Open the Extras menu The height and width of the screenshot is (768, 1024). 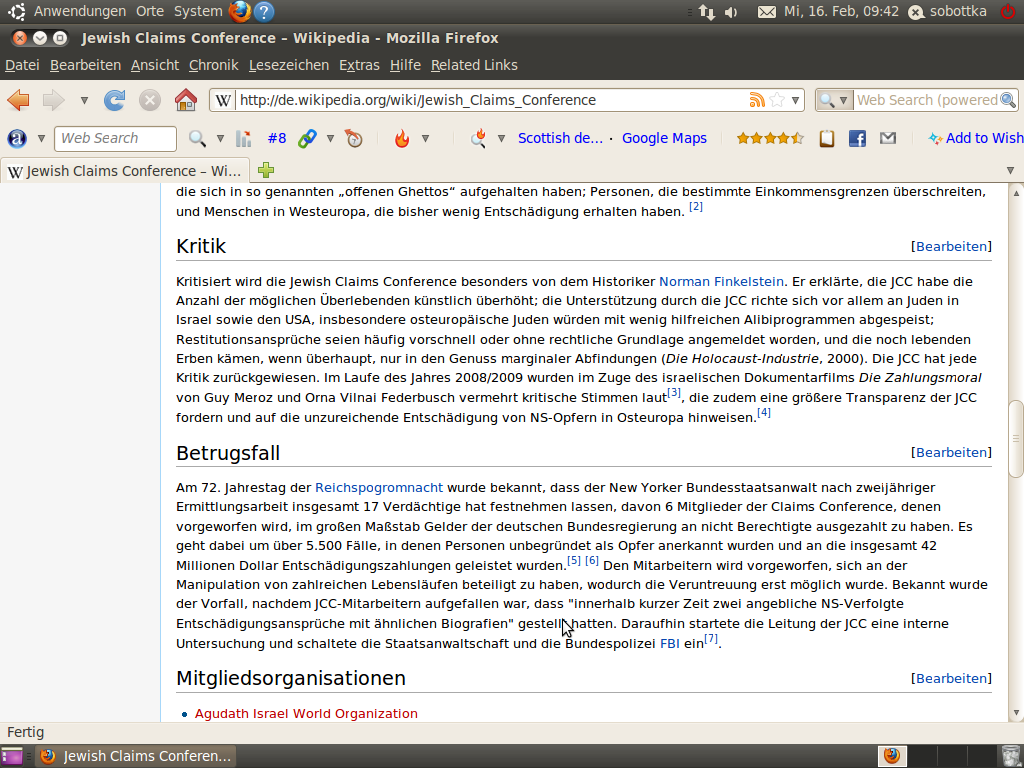click(359, 65)
